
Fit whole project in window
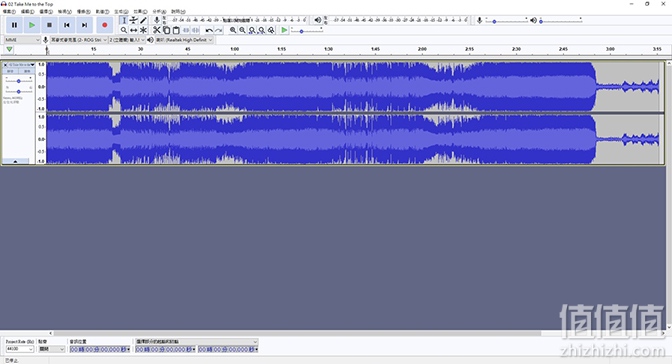tap(261, 30)
